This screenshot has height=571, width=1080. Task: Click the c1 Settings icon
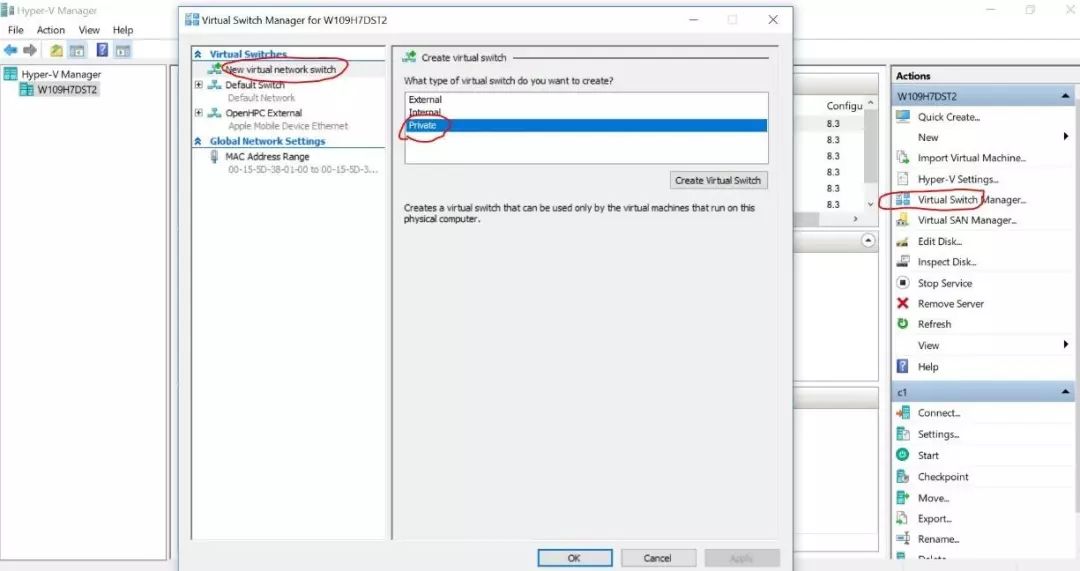coord(902,434)
